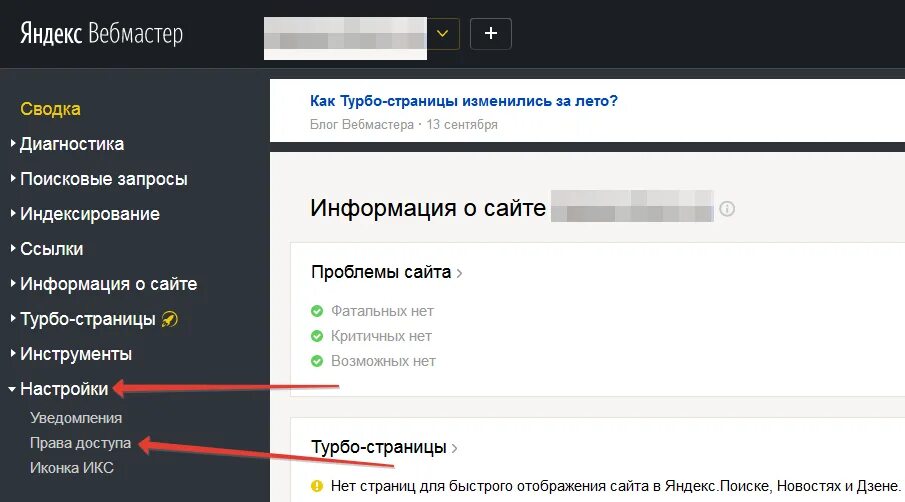Open the Турбо-страницы card heading
Viewport: 905px width, 502px height.
[379, 447]
